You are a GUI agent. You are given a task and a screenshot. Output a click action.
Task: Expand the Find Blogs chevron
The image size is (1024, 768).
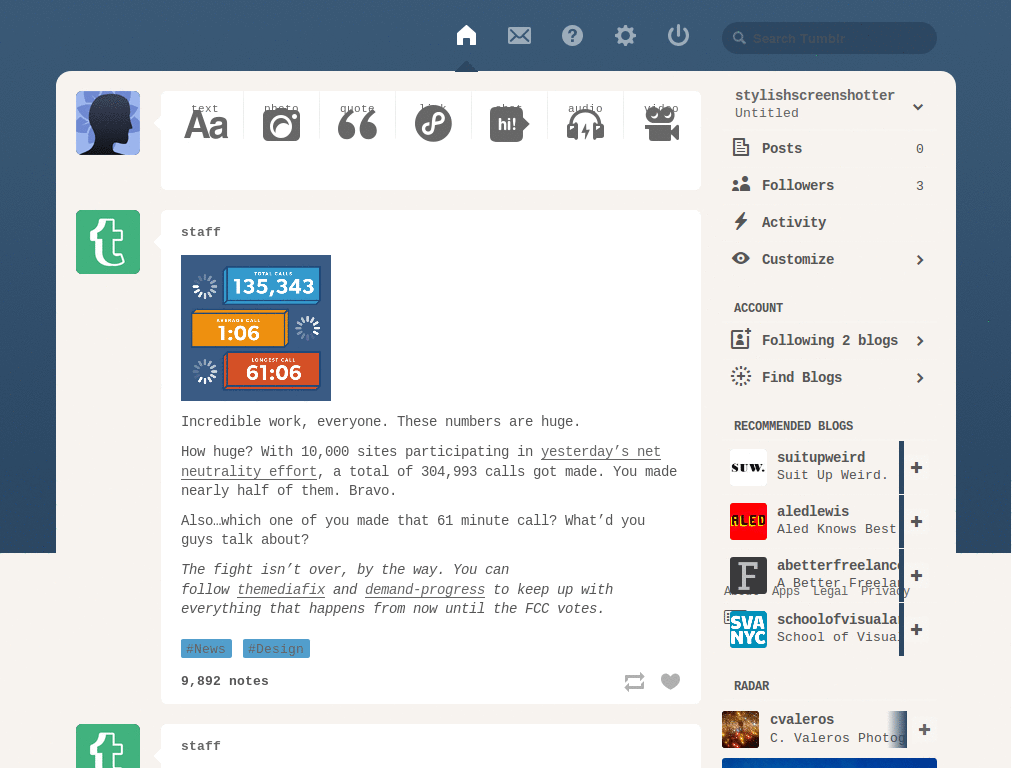(x=920, y=378)
